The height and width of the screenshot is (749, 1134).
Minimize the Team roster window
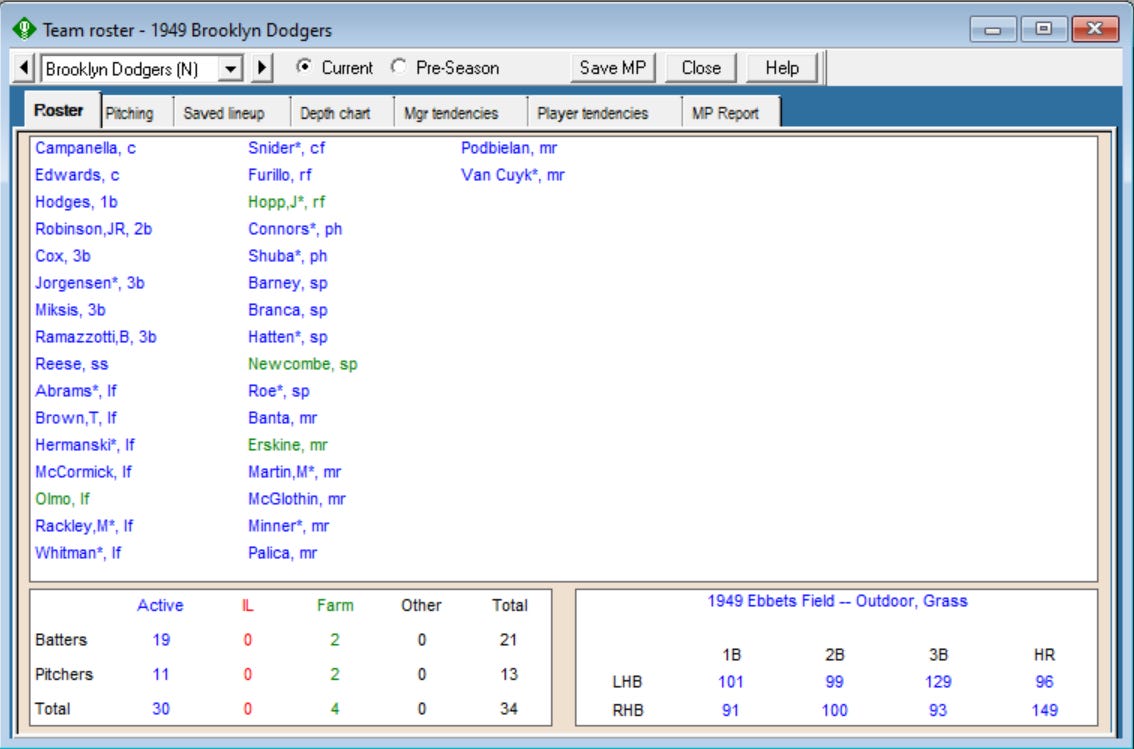993,30
